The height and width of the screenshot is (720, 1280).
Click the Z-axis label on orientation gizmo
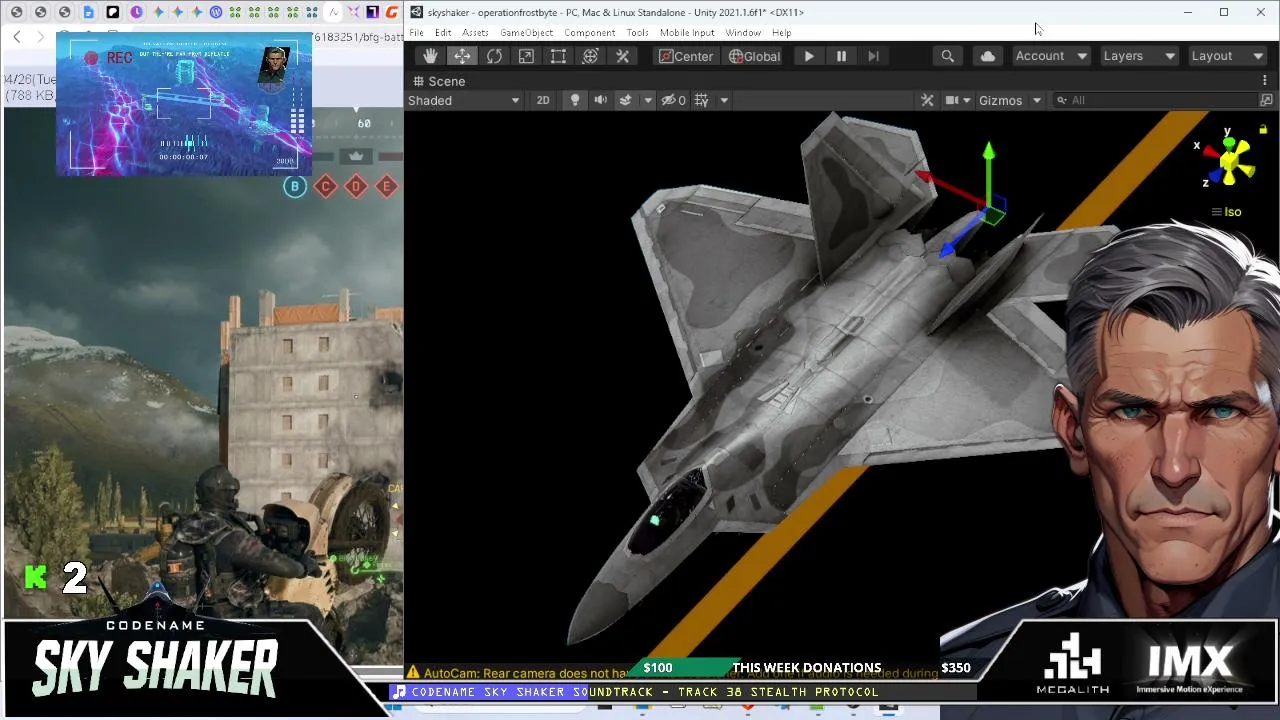(1206, 183)
